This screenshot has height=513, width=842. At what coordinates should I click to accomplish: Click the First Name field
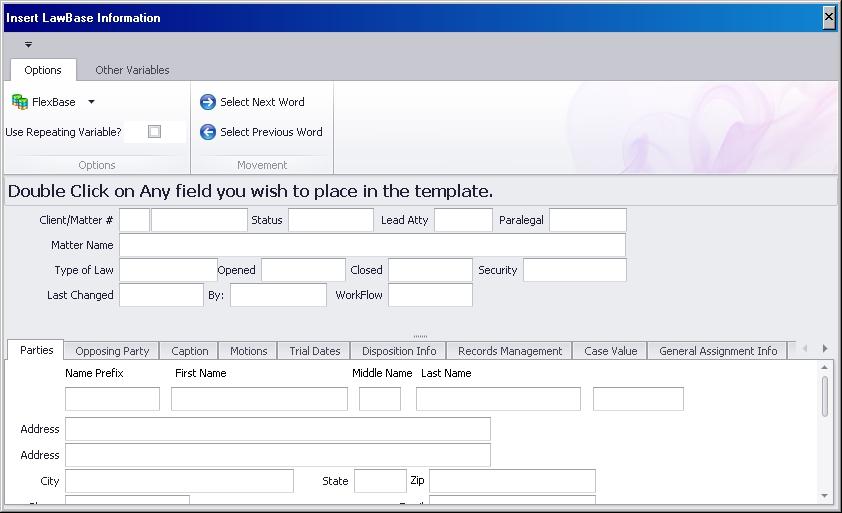[x=259, y=399]
